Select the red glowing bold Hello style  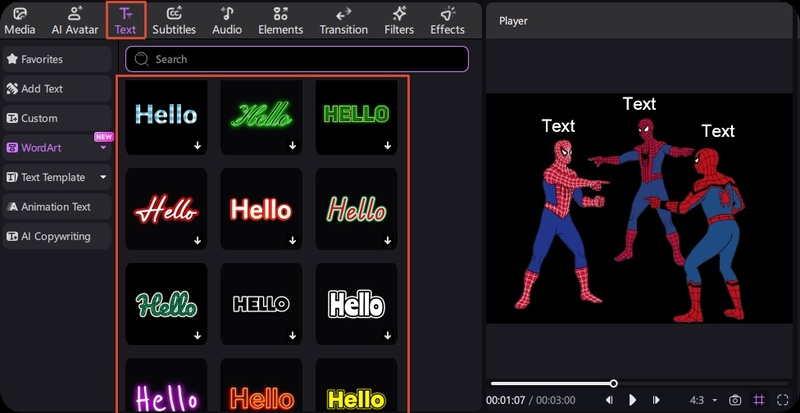point(261,209)
